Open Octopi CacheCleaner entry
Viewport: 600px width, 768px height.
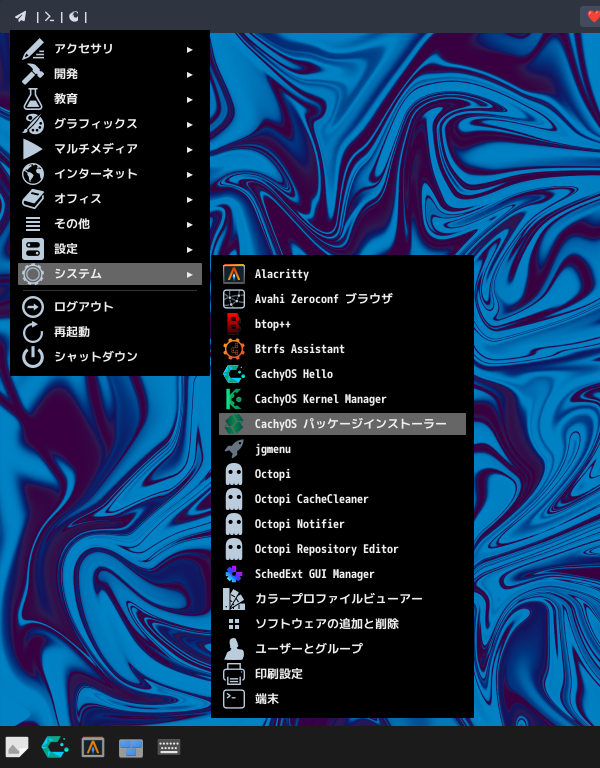pos(342,499)
